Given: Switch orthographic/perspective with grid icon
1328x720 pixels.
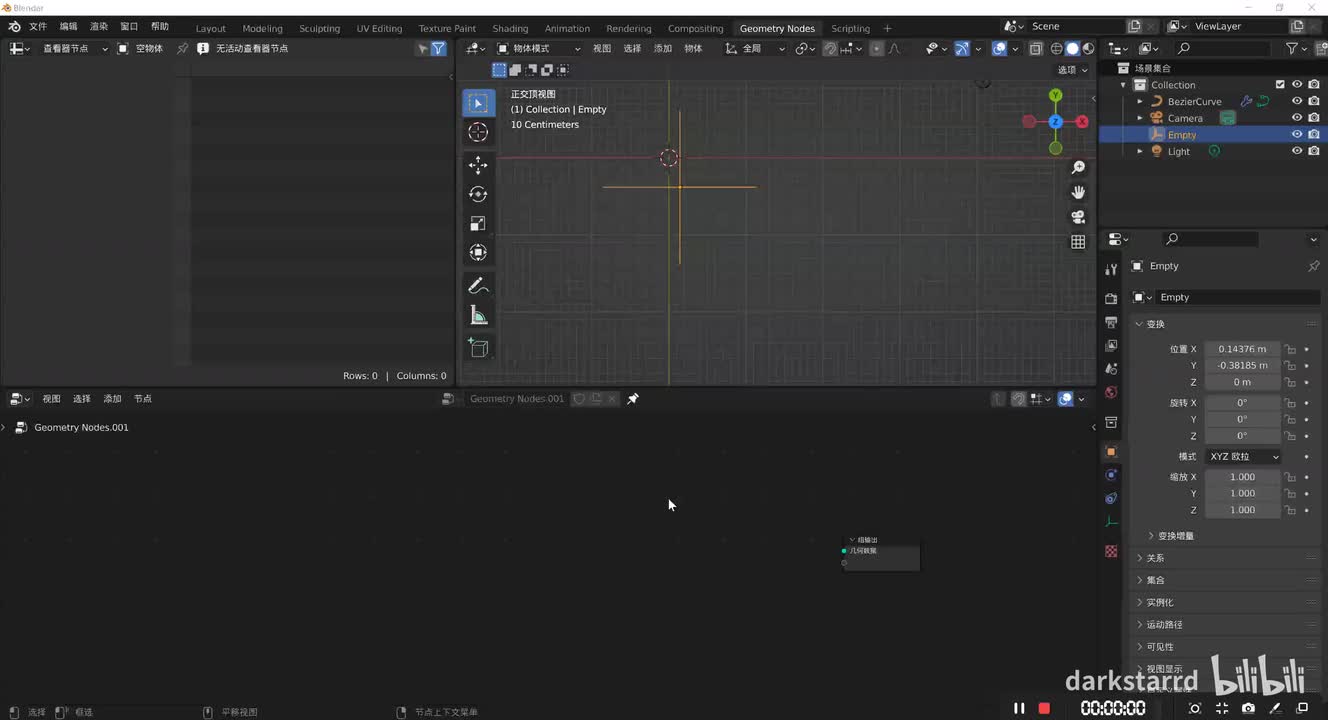Looking at the screenshot, I should (1078, 242).
